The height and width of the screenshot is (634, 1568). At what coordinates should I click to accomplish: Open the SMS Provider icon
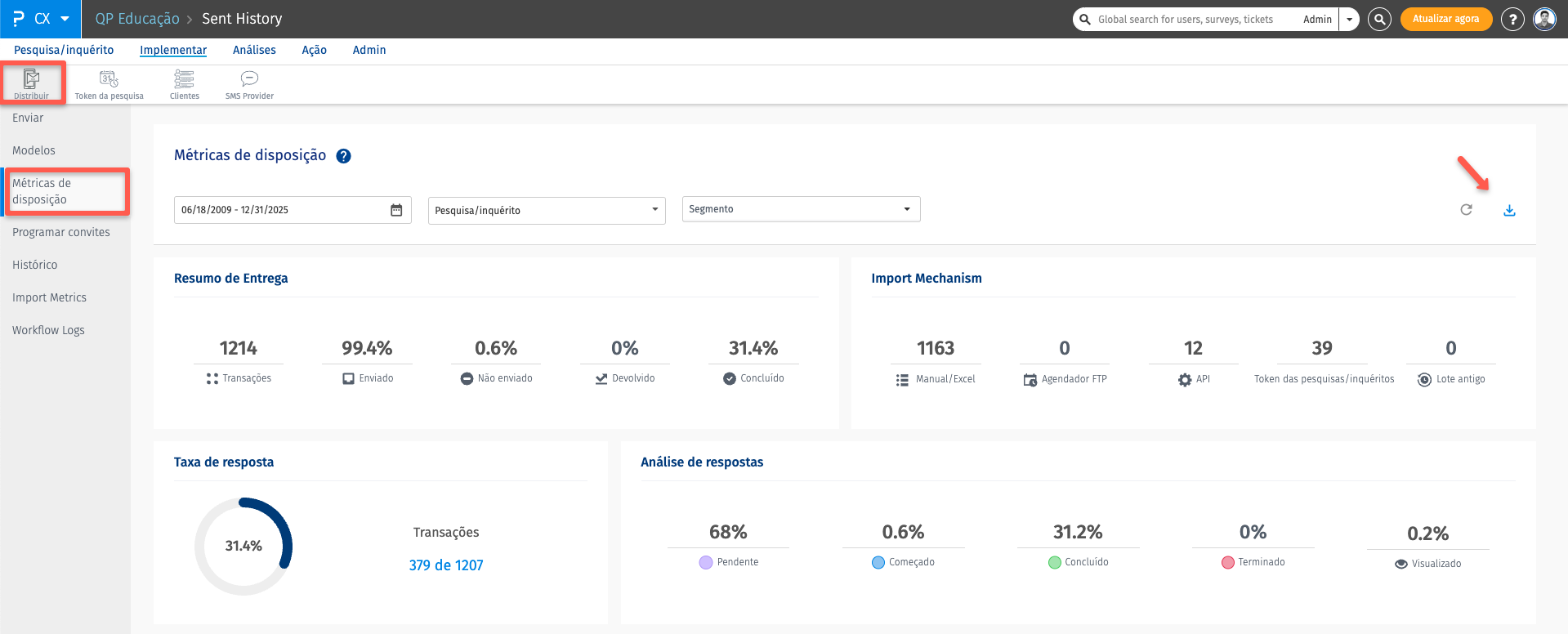click(249, 83)
